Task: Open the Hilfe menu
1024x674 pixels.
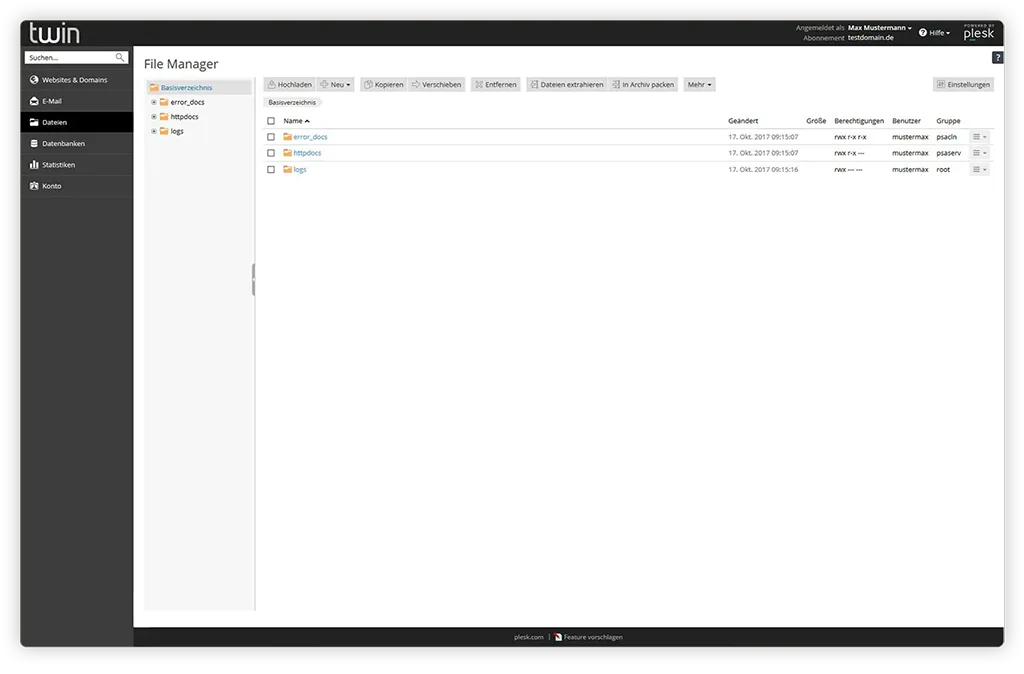Action: (935, 32)
